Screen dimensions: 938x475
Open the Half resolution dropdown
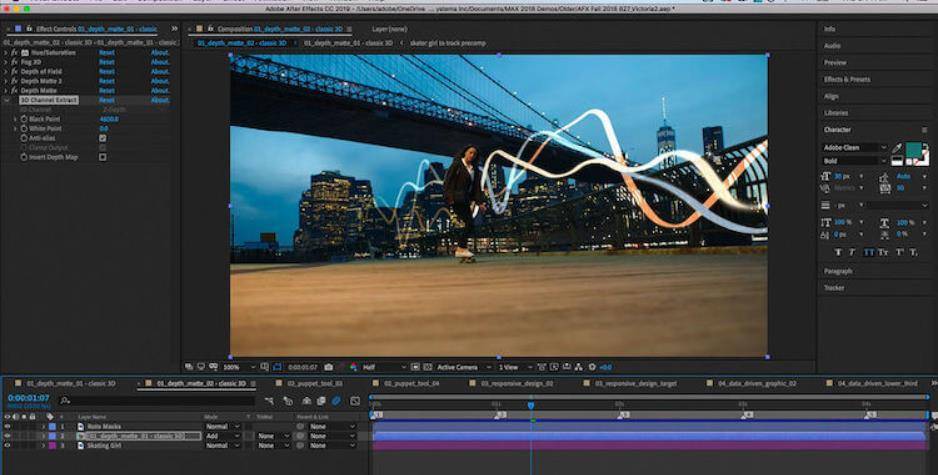point(382,367)
